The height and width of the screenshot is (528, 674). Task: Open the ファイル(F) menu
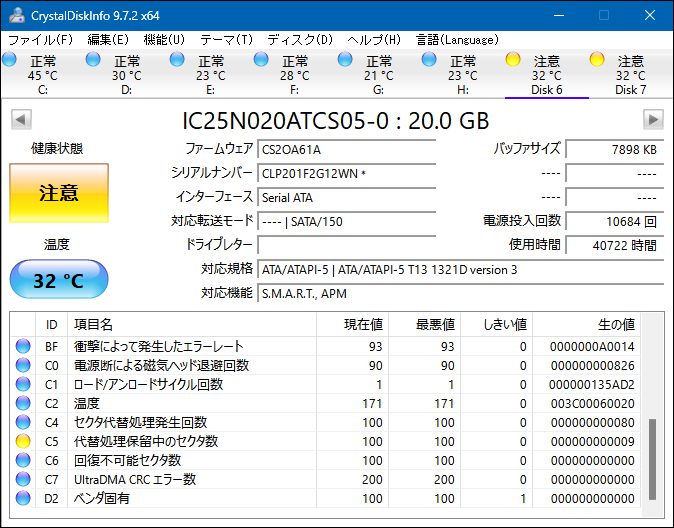40,39
